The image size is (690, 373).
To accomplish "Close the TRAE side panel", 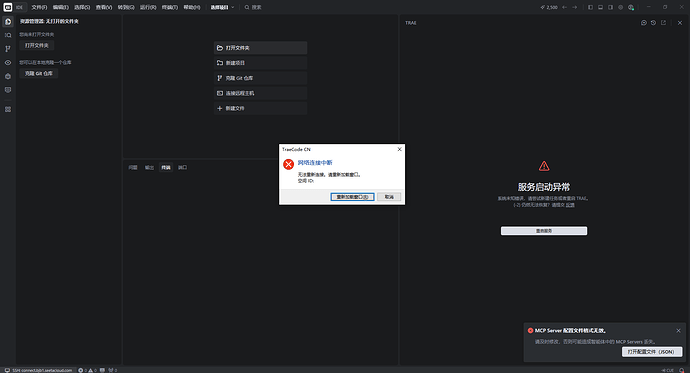I will 680,23.
